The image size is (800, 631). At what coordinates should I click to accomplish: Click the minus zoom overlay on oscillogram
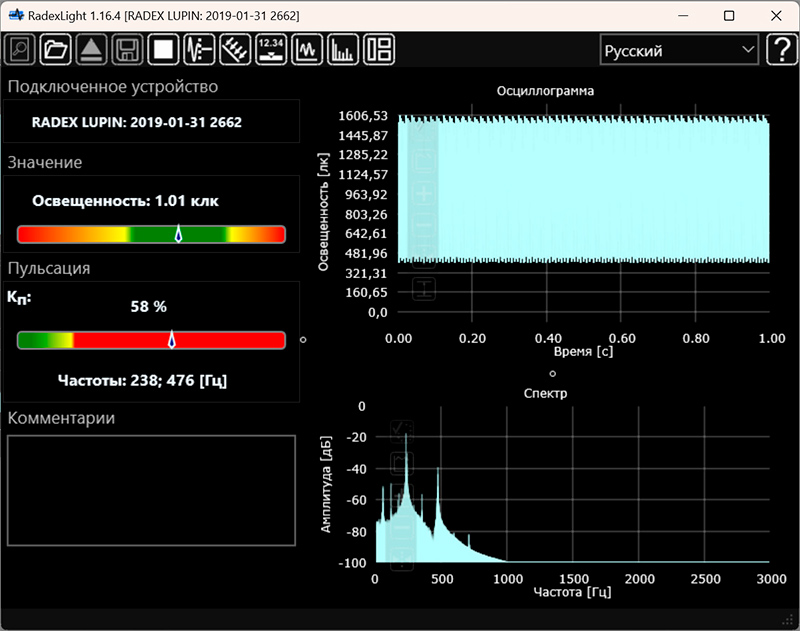point(425,225)
